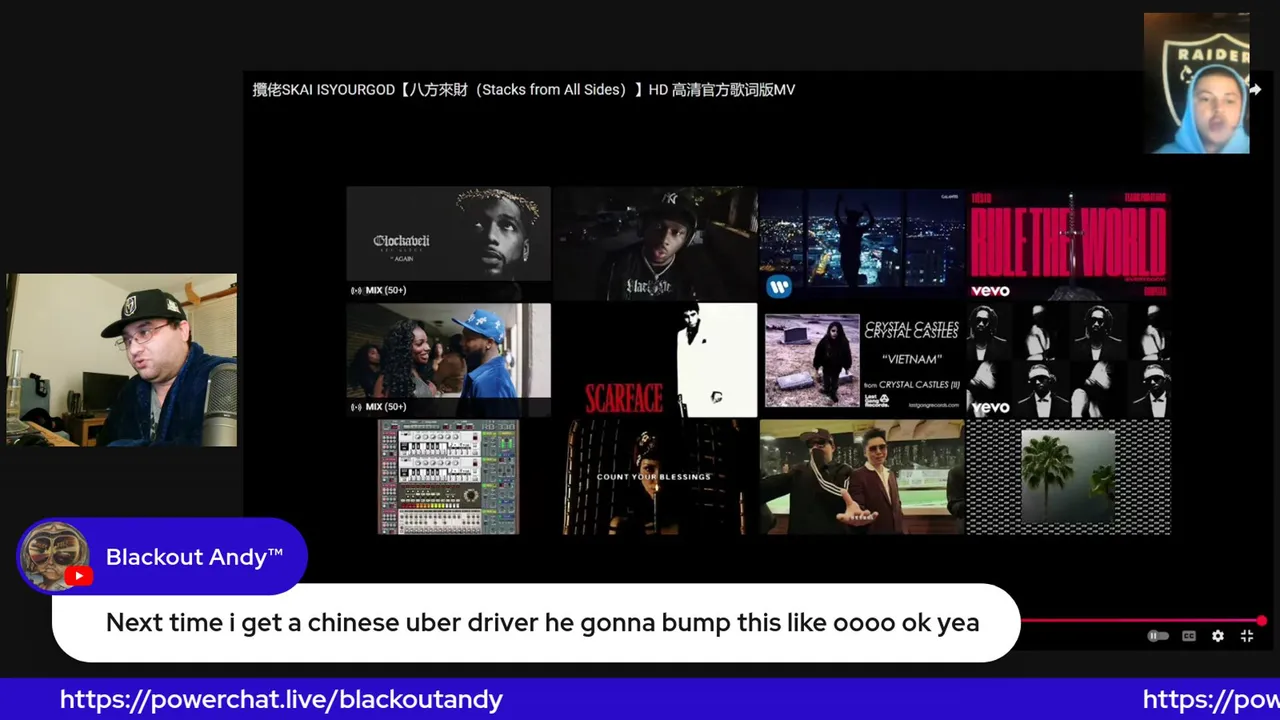Open the drum machine synthesizer thumbnail
The width and height of the screenshot is (1280, 720).
coord(448,477)
